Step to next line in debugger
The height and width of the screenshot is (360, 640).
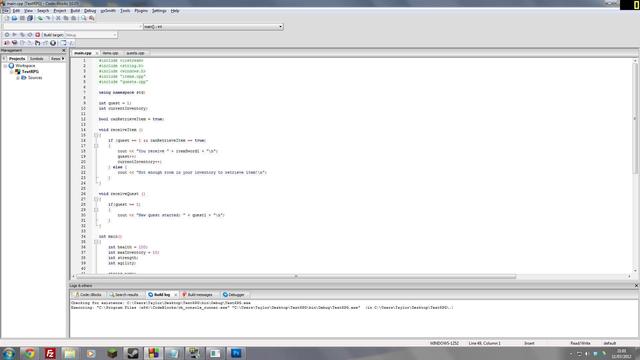pos(22,43)
